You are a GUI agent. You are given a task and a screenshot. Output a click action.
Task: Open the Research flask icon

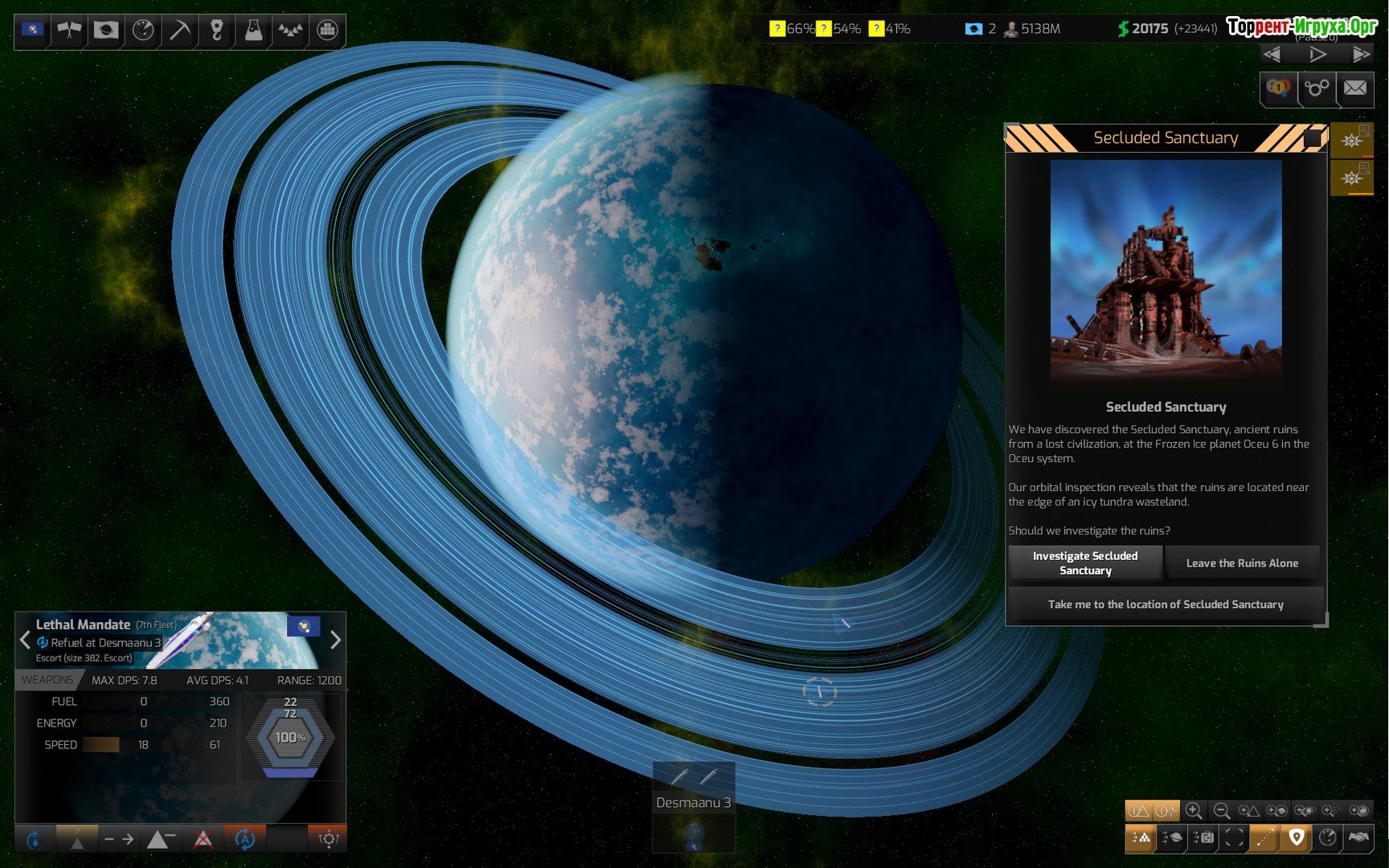(253, 31)
